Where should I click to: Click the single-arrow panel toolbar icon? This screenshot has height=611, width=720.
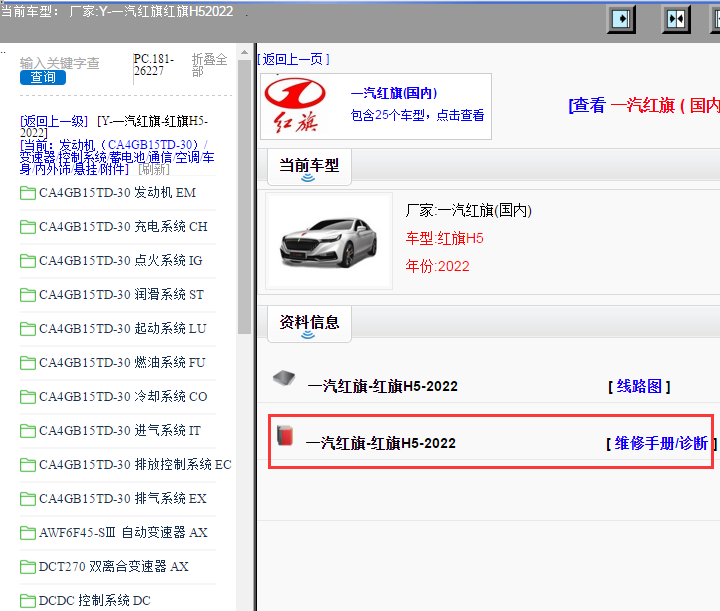tap(621, 19)
